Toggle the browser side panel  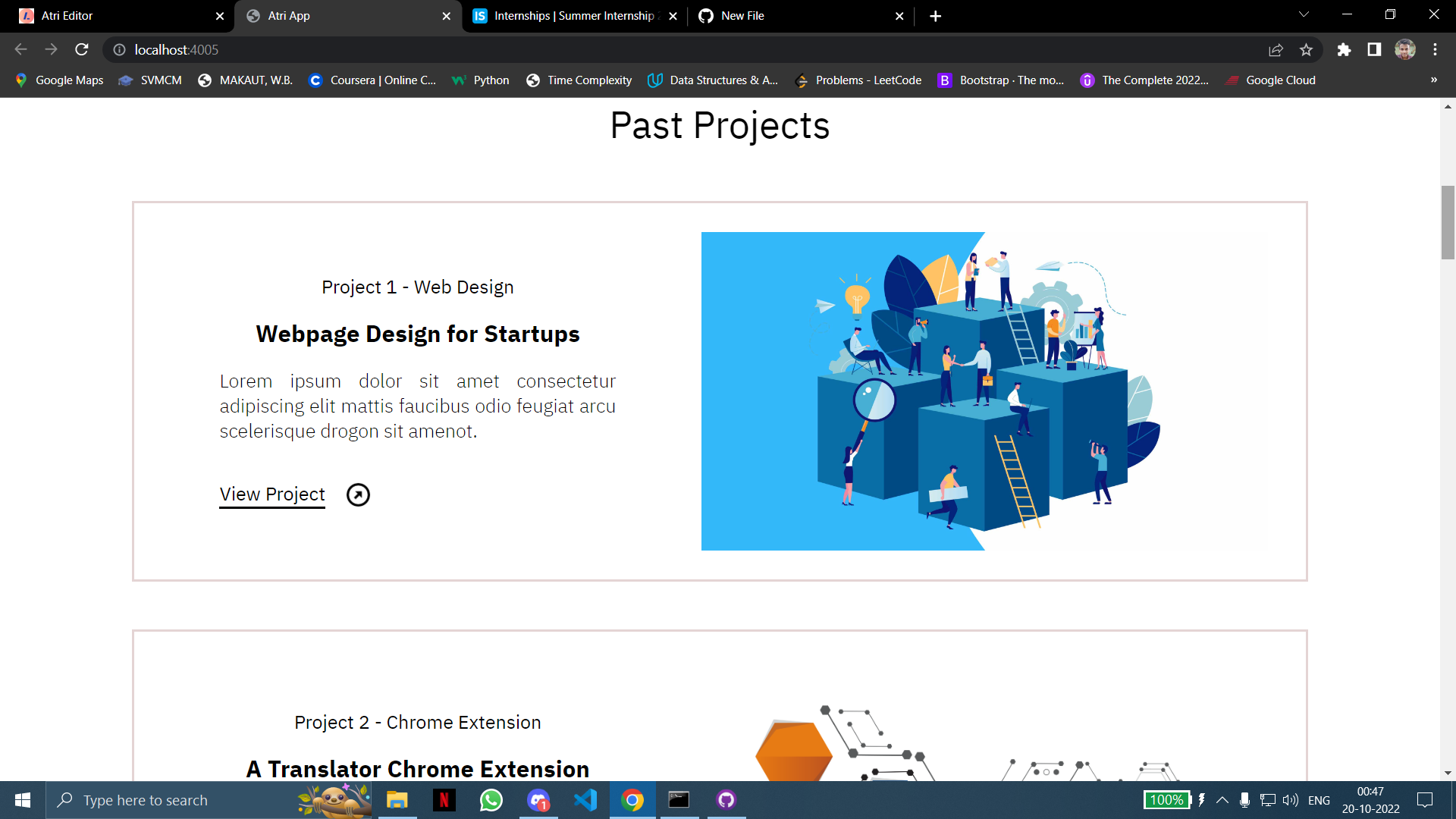[x=1373, y=49]
